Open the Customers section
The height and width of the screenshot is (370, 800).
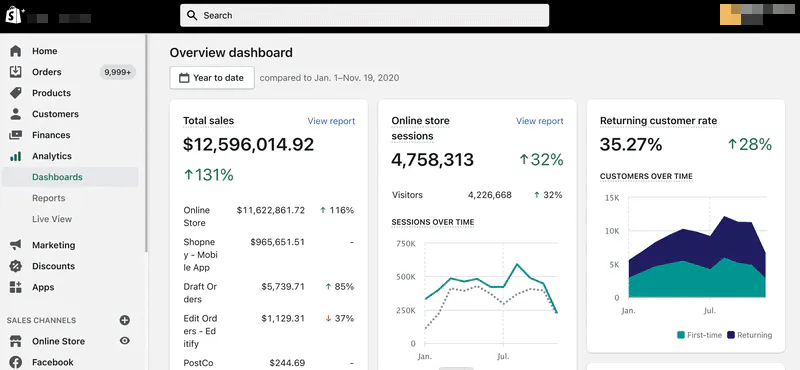pos(55,114)
